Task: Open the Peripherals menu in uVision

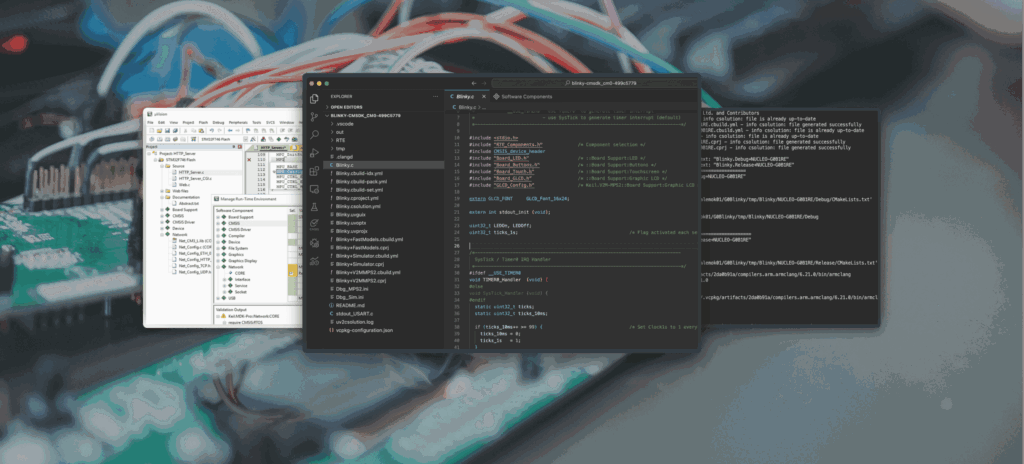Action: click(237, 122)
